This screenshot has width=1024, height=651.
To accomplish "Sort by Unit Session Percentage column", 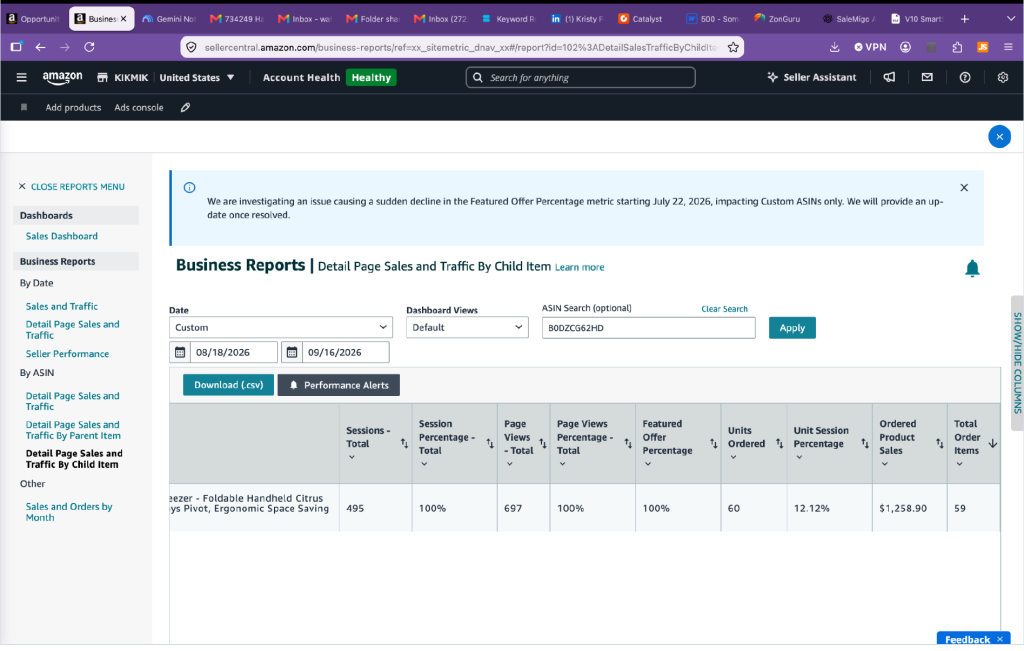I will [865, 443].
